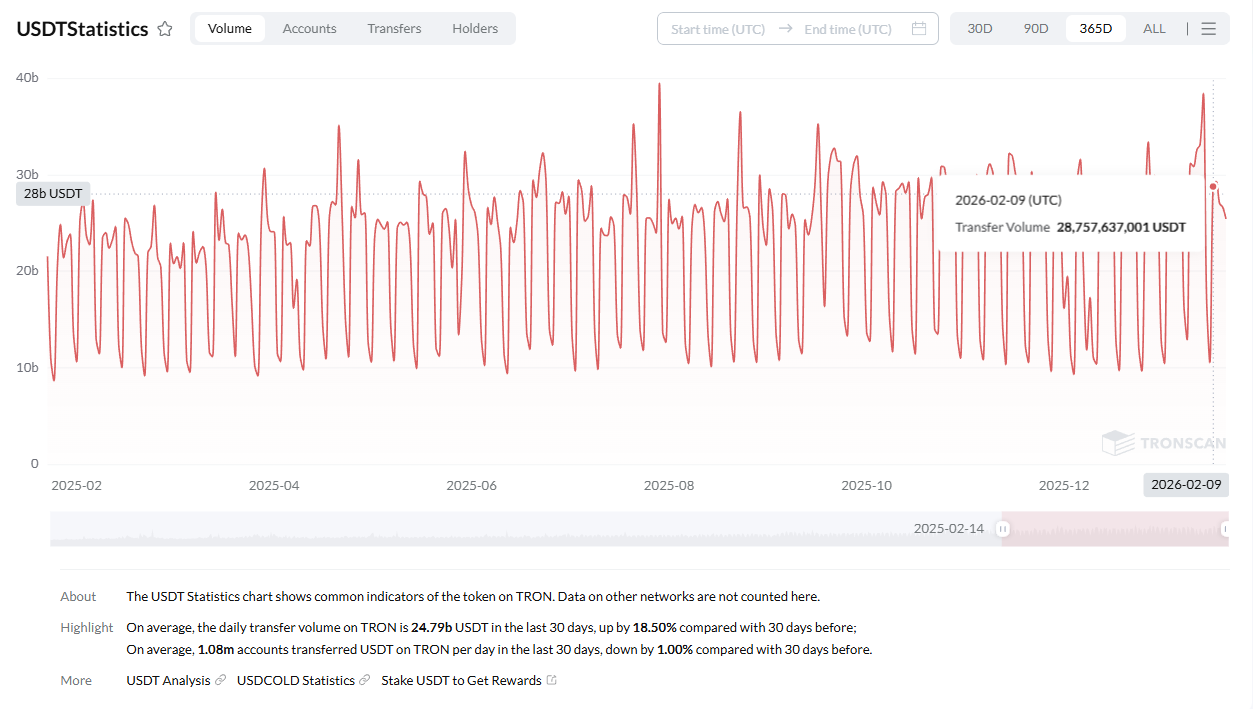Open the Holders tab
The width and height of the screenshot is (1253, 709).
475,29
